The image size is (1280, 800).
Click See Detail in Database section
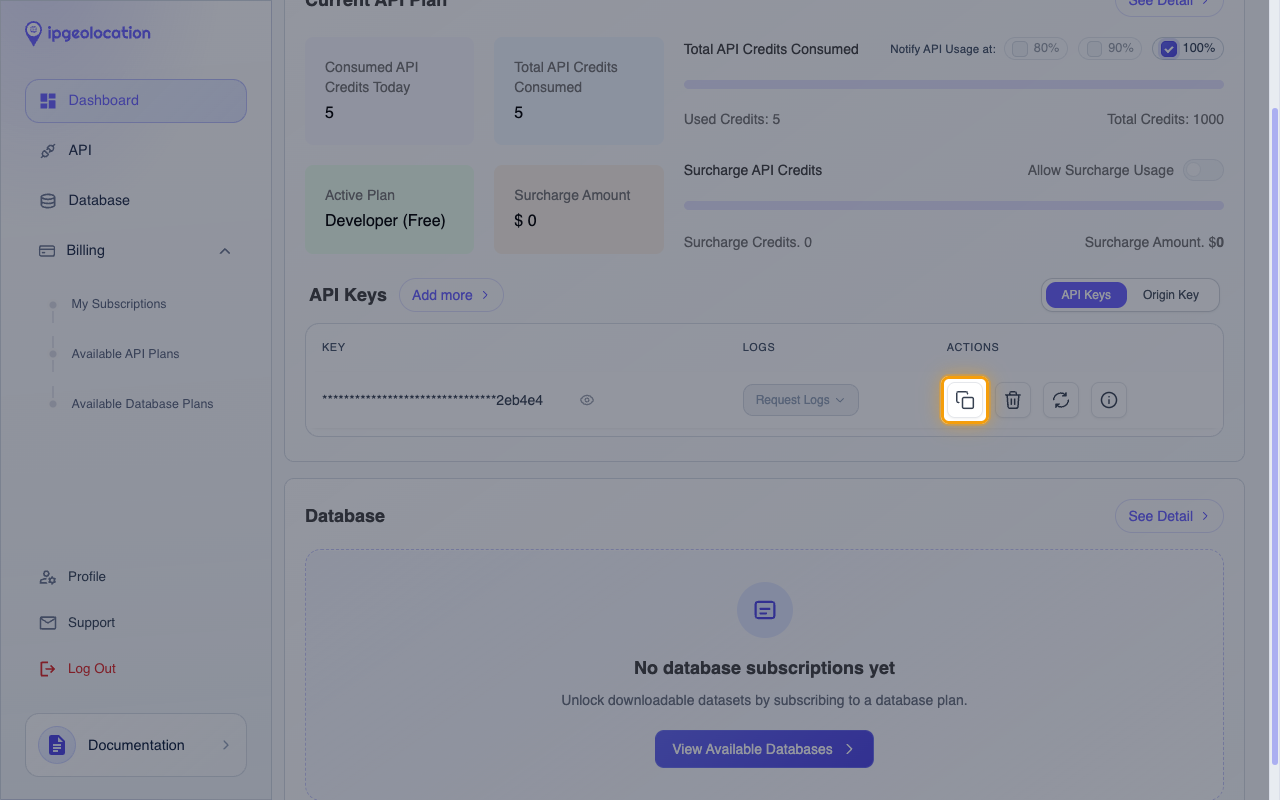[1169, 516]
